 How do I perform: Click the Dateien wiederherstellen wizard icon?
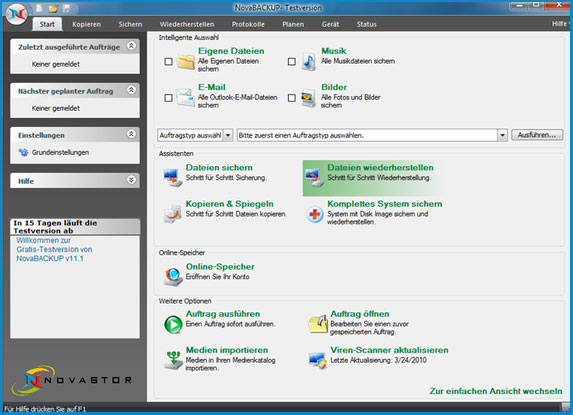314,178
